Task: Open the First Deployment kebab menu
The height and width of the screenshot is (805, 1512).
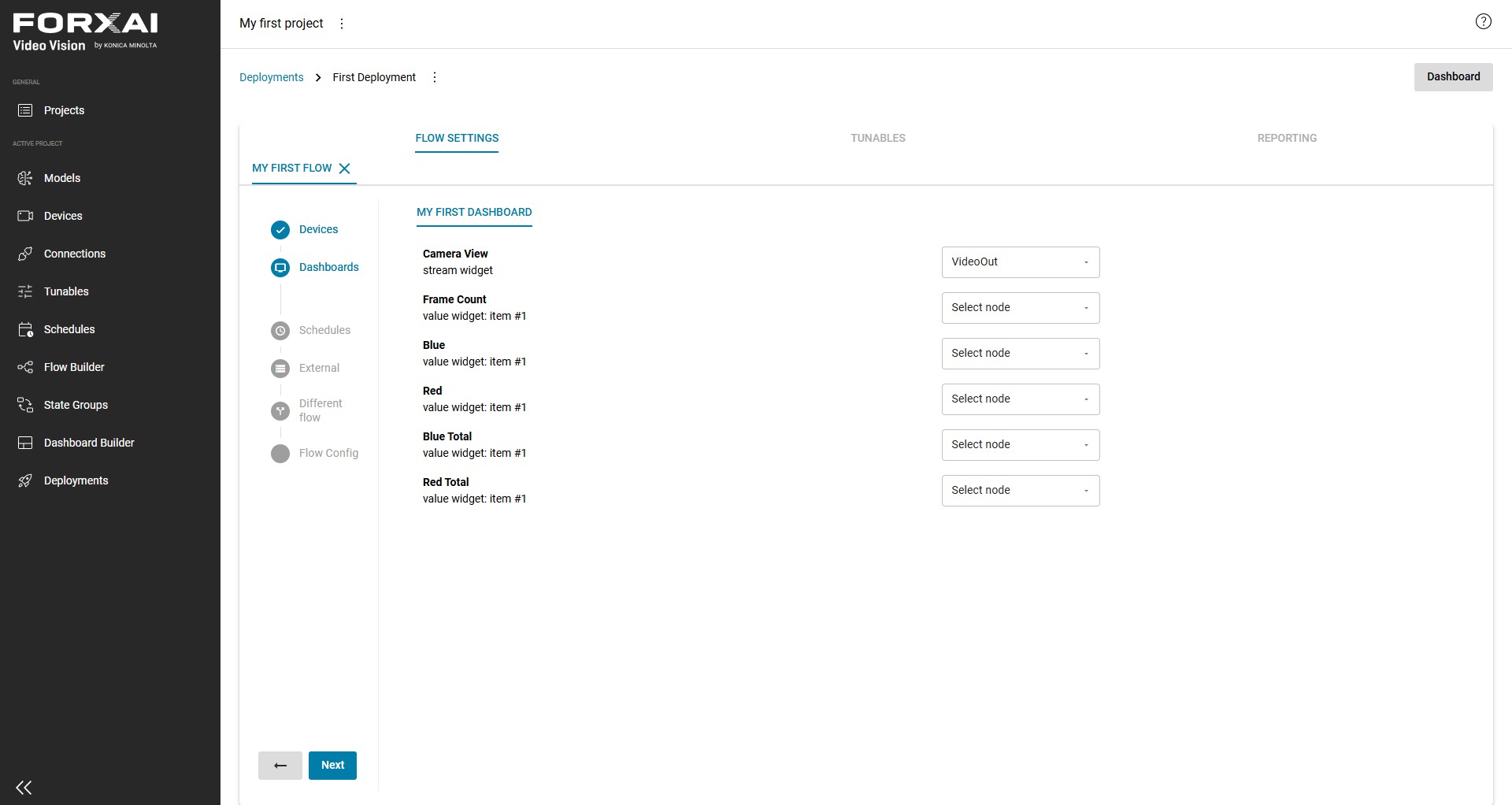Action: click(435, 77)
